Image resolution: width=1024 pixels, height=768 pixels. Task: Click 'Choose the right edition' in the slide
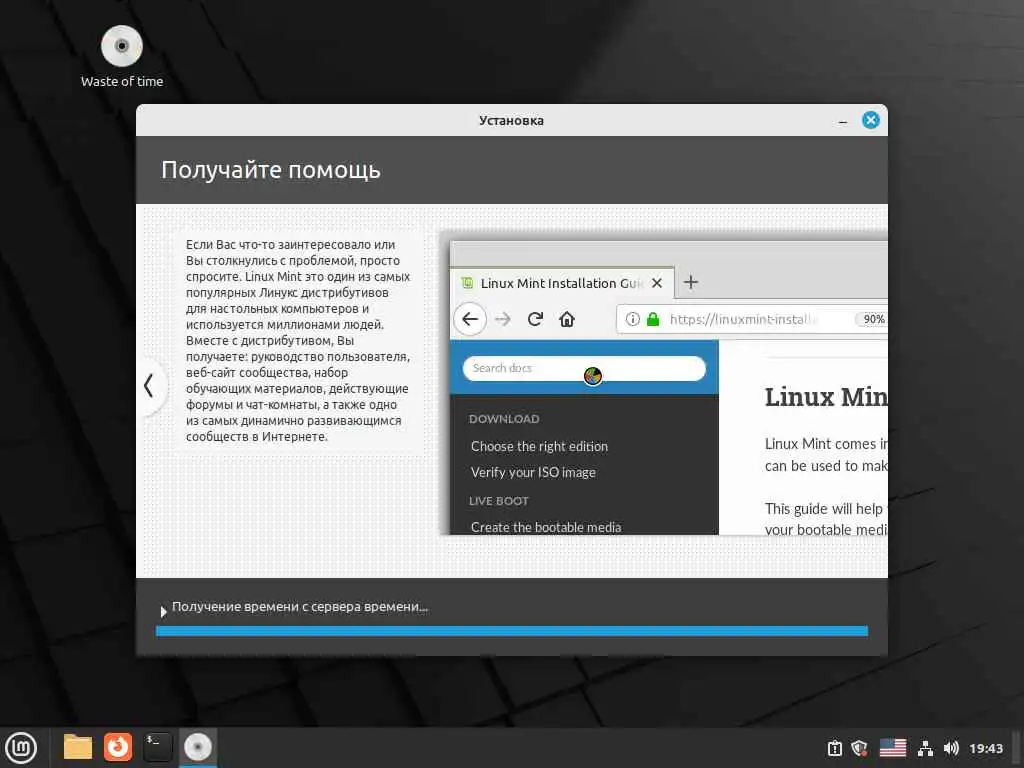[x=539, y=446]
